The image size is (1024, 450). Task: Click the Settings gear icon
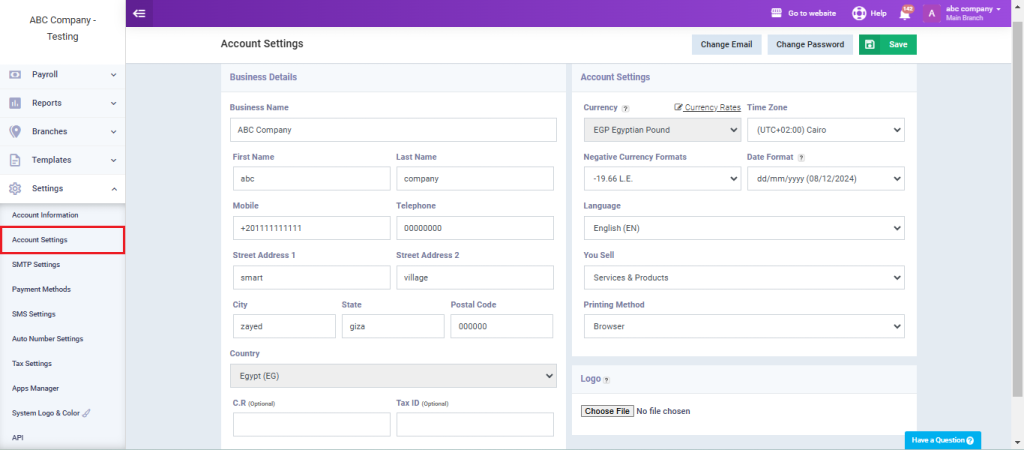15,189
